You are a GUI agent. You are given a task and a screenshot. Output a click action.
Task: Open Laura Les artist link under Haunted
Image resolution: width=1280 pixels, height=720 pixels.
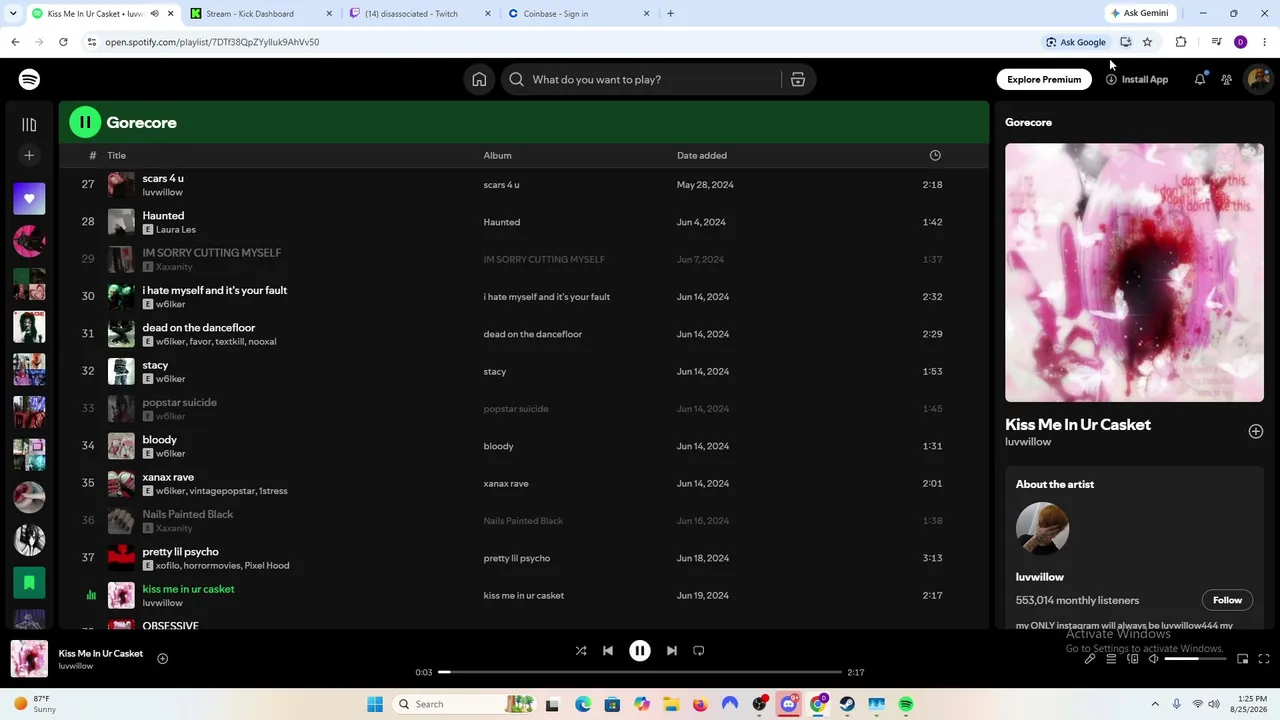[176, 230]
